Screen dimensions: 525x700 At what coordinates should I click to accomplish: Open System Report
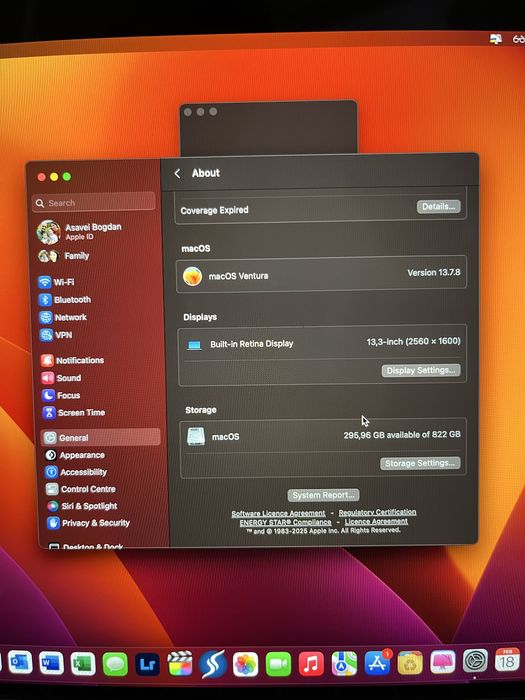323,495
